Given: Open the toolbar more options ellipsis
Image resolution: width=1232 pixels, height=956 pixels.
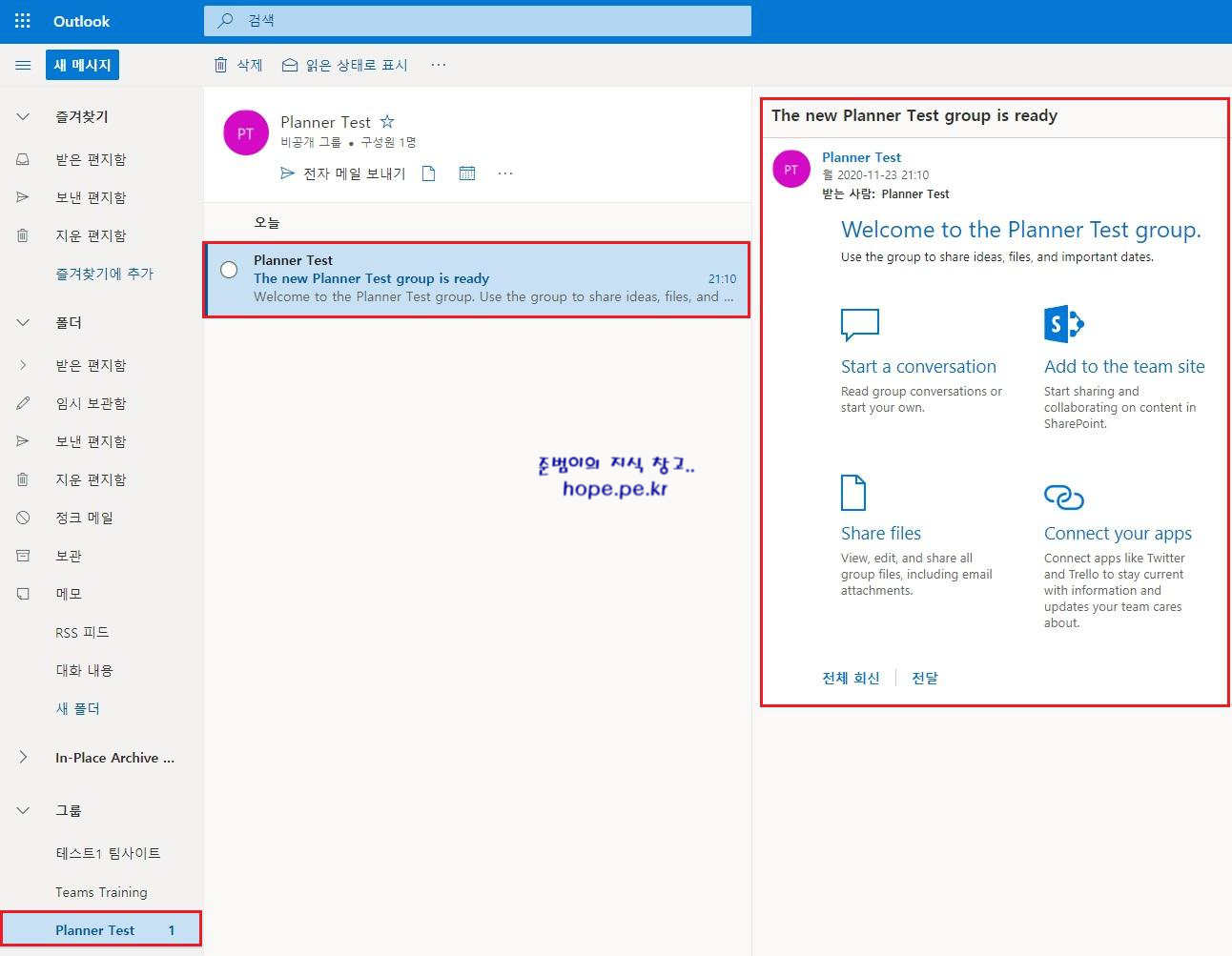Looking at the screenshot, I should [438, 65].
